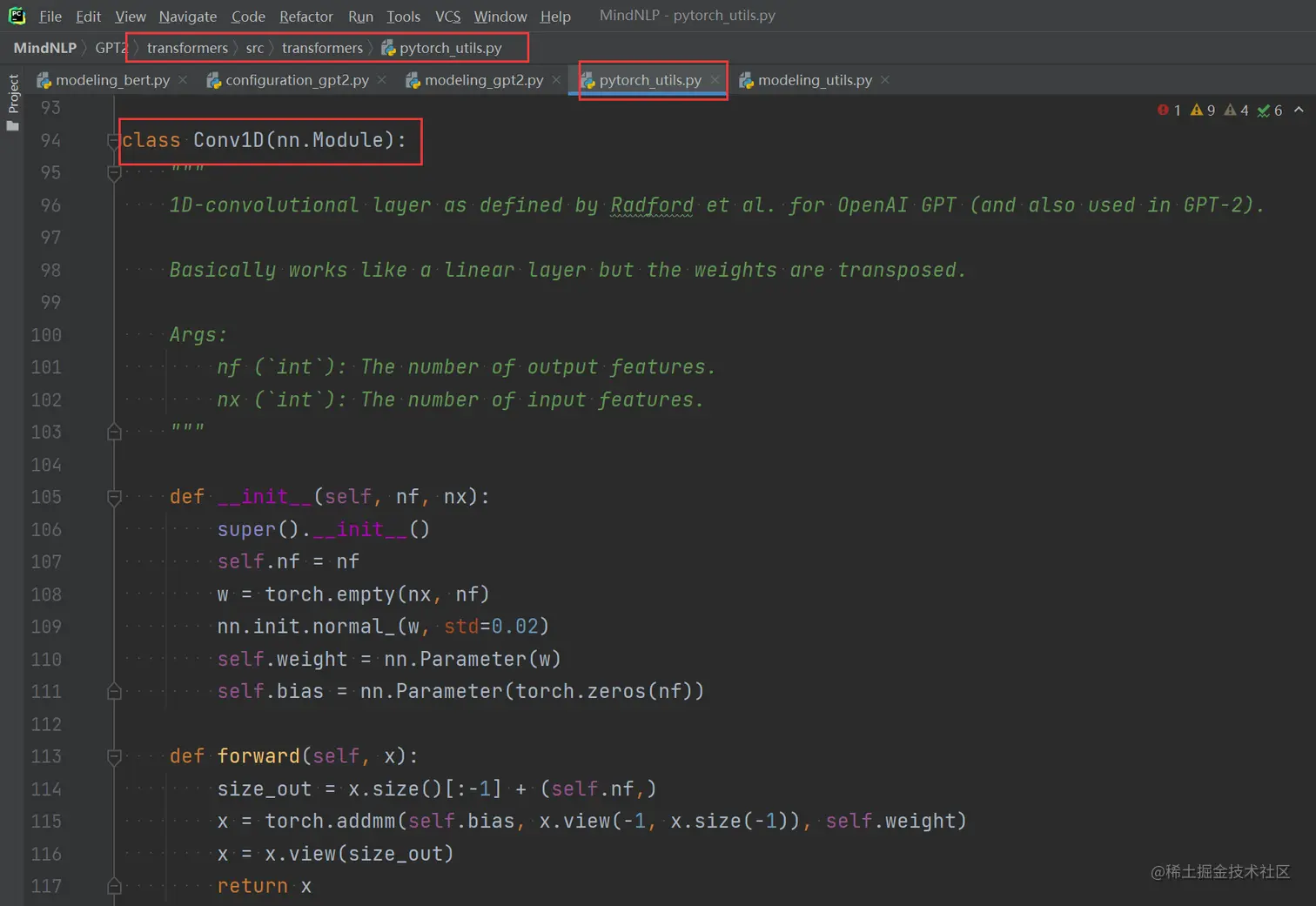Close the pytorch_utils.py tab
This screenshot has height=906, width=1316.
(715, 80)
